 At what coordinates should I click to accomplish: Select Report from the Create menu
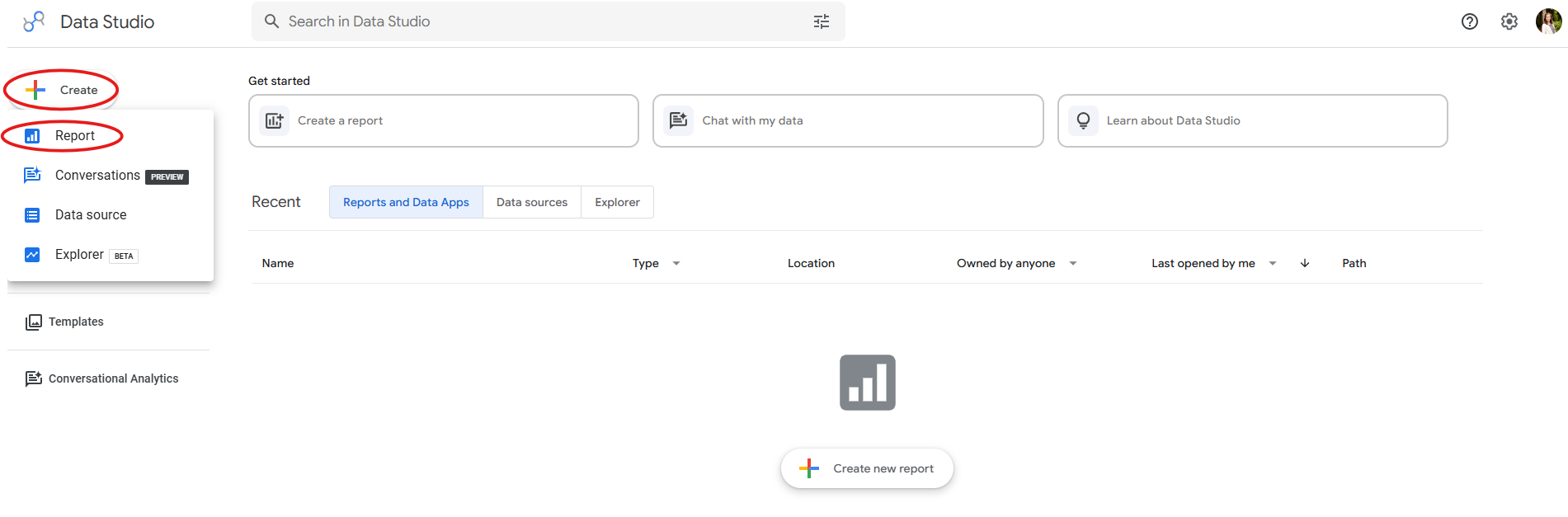click(x=111, y=136)
